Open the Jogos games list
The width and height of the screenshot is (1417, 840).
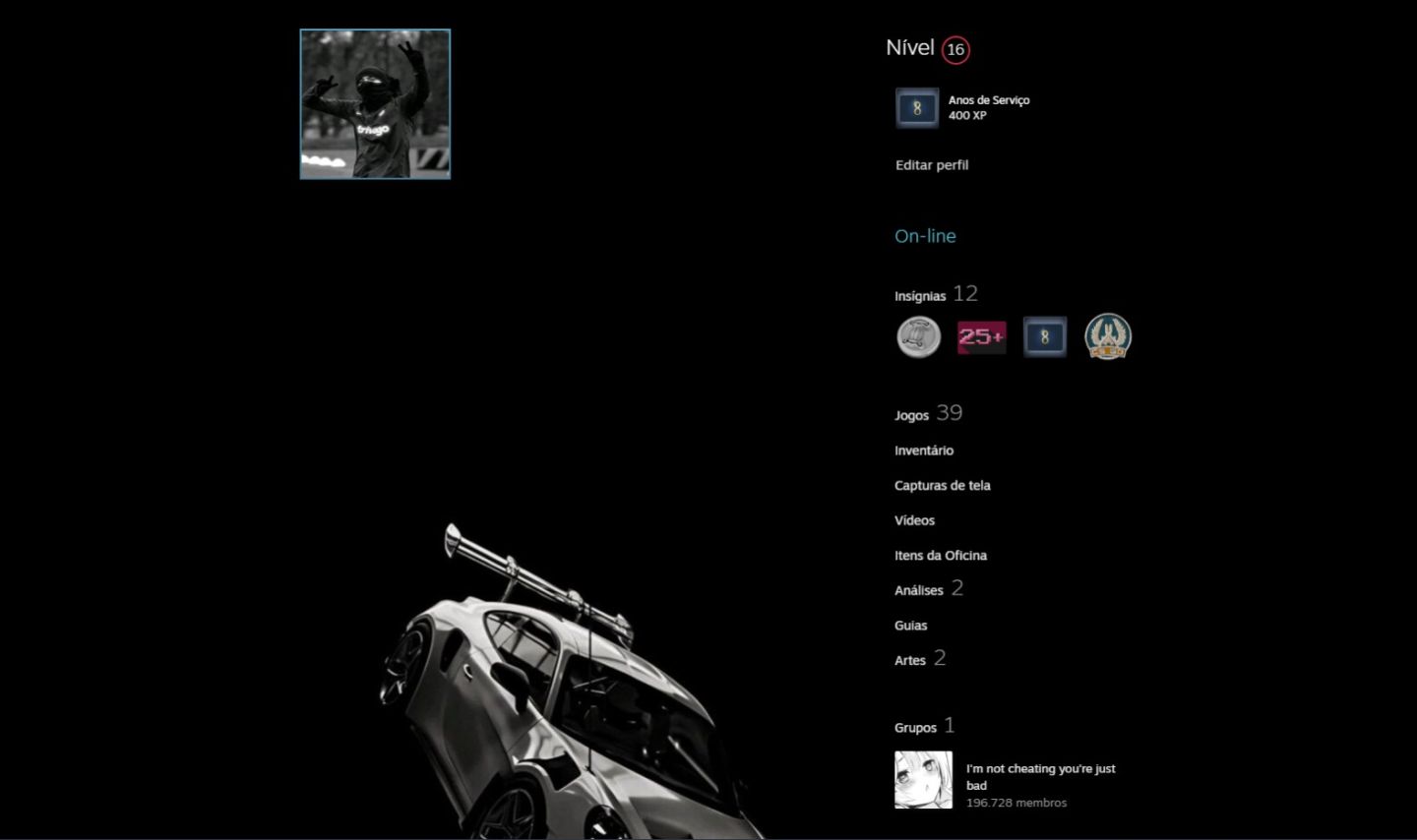click(912, 415)
